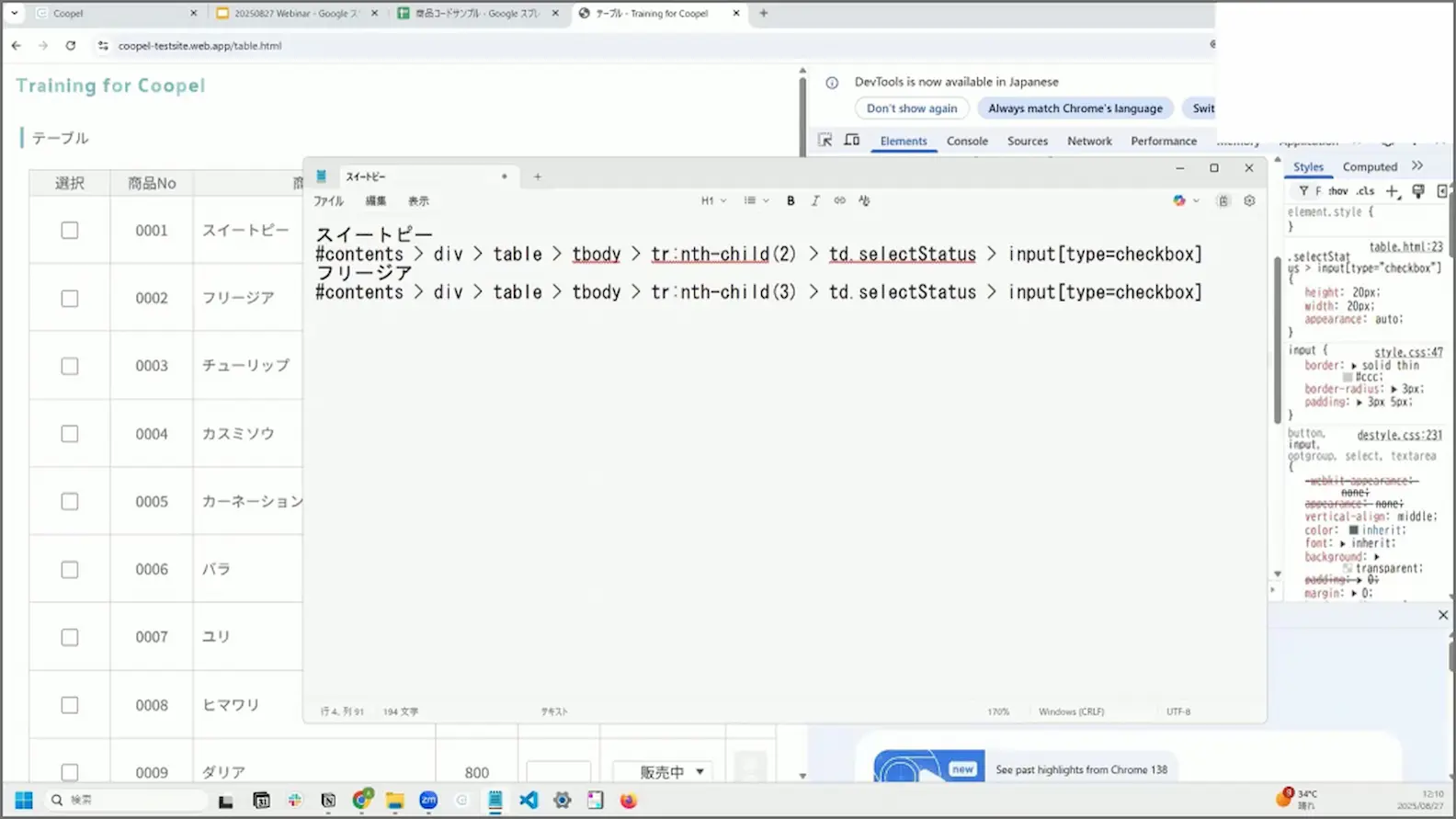
Task: Expand the list style dropdown
Action: tap(756, 200)
